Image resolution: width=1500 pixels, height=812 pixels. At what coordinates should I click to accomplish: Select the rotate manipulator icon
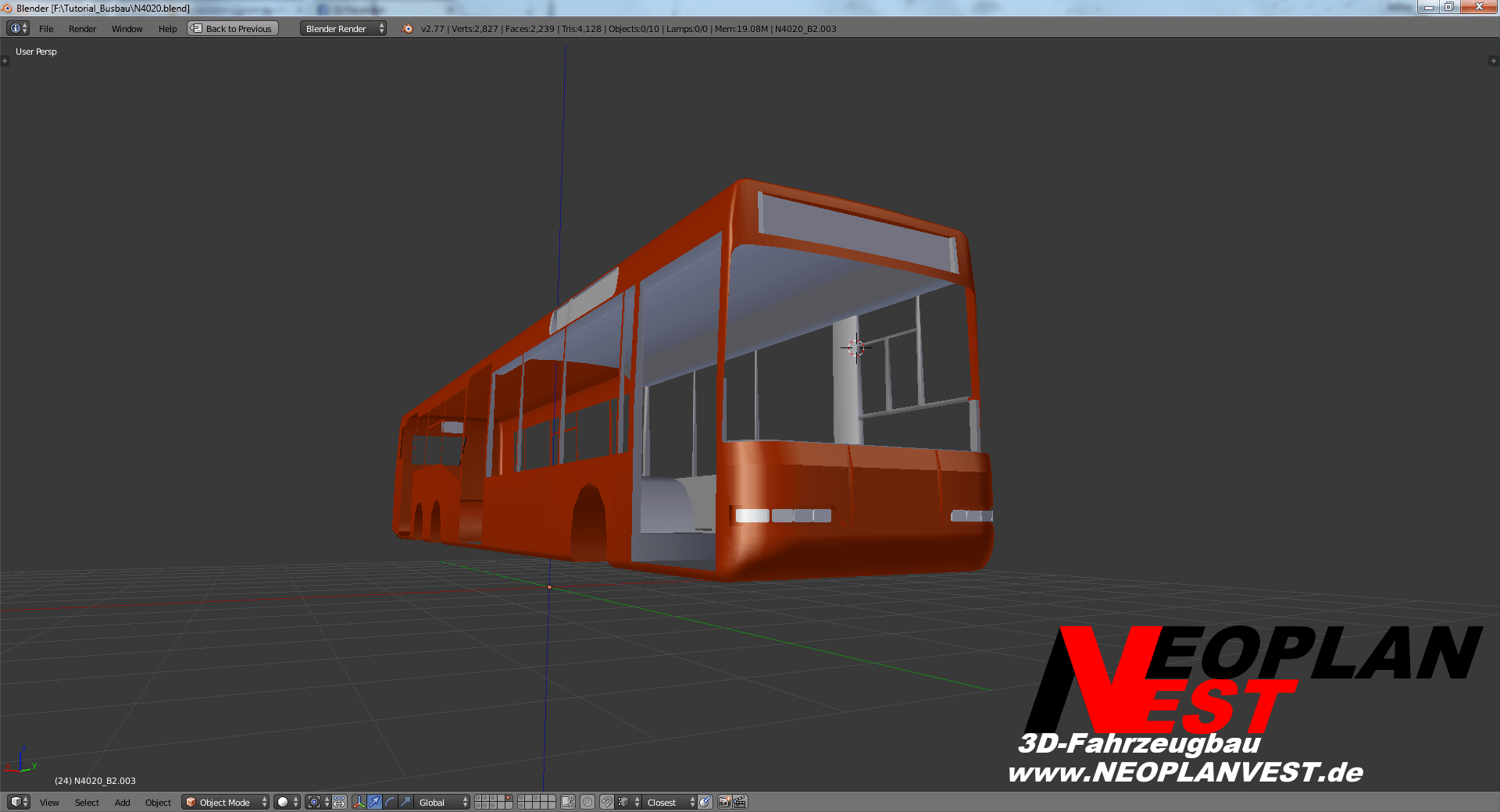point(390,802)
